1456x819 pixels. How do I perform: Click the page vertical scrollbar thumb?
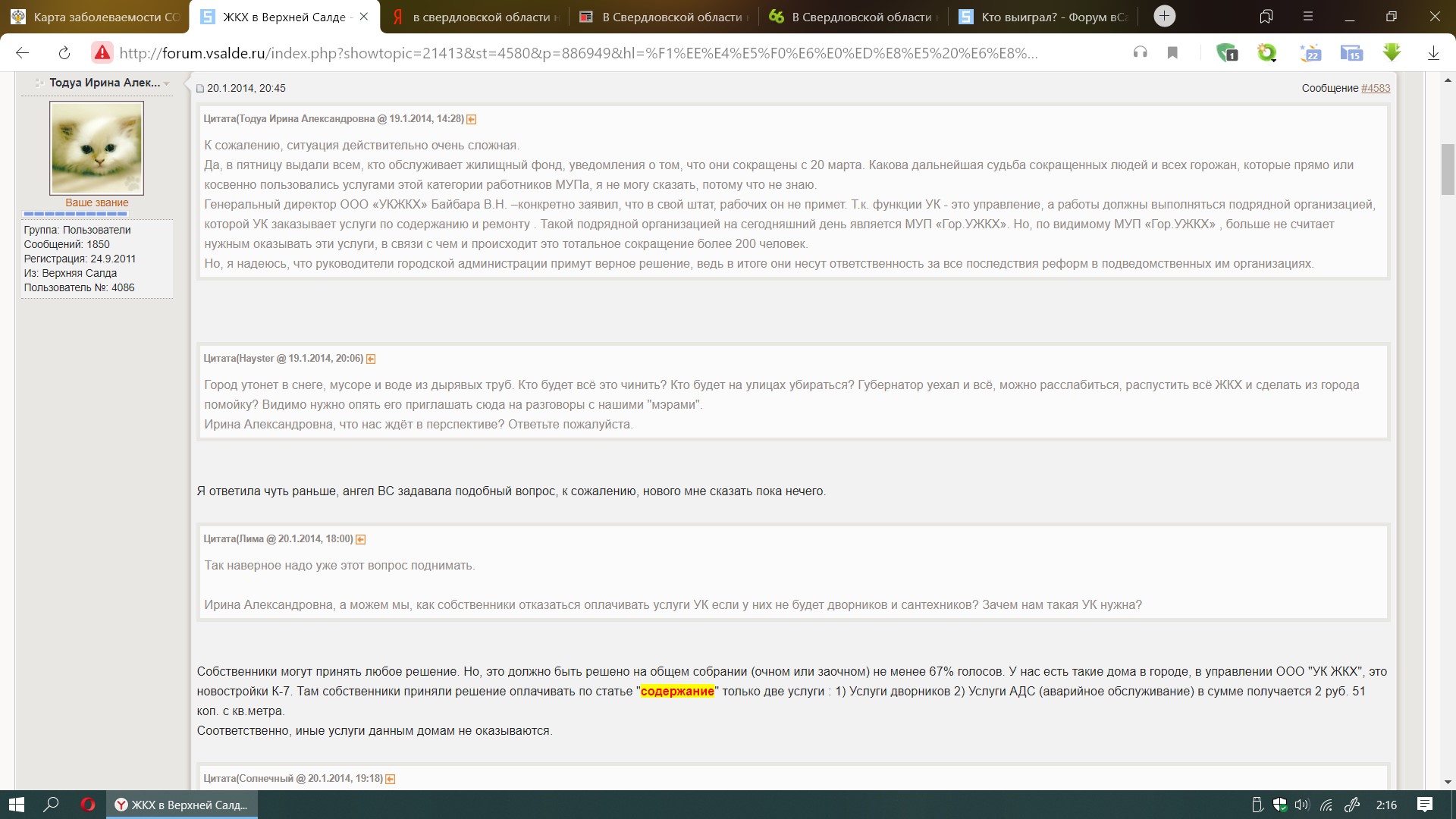click(1447, 171)
